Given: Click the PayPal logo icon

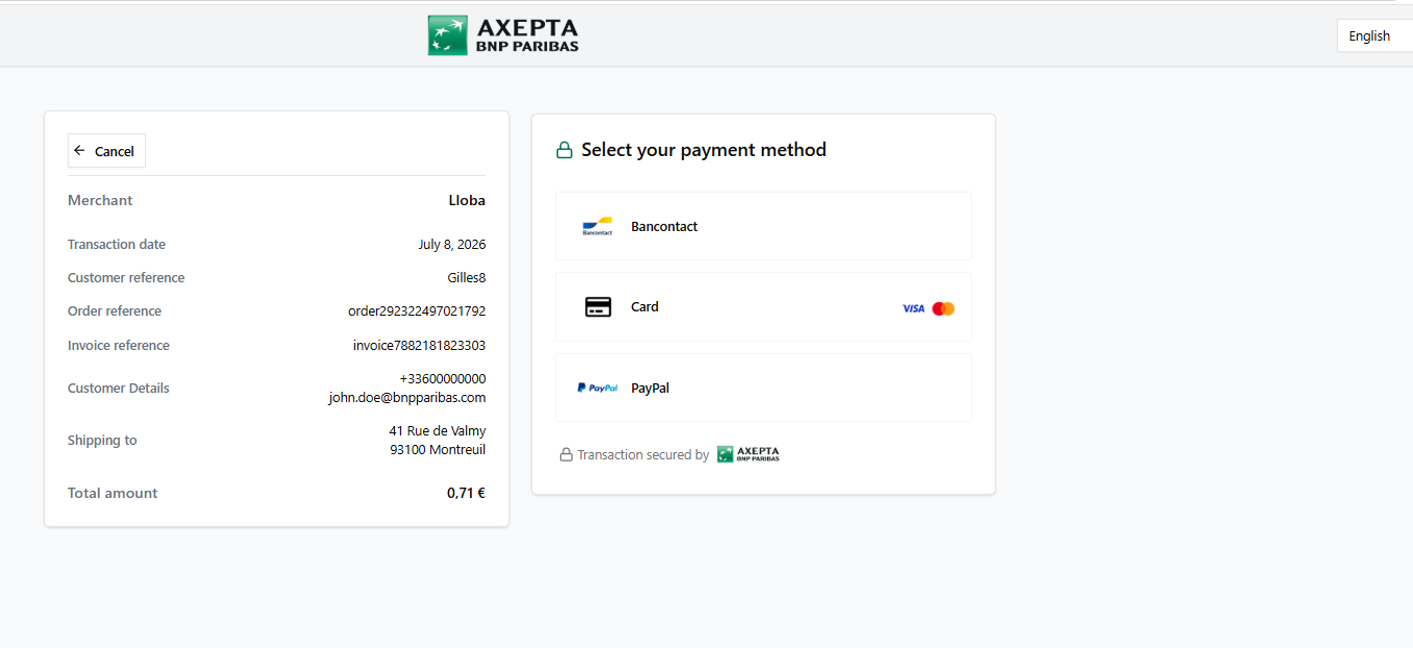Looking at the screenshot, I should pos(597,388).
